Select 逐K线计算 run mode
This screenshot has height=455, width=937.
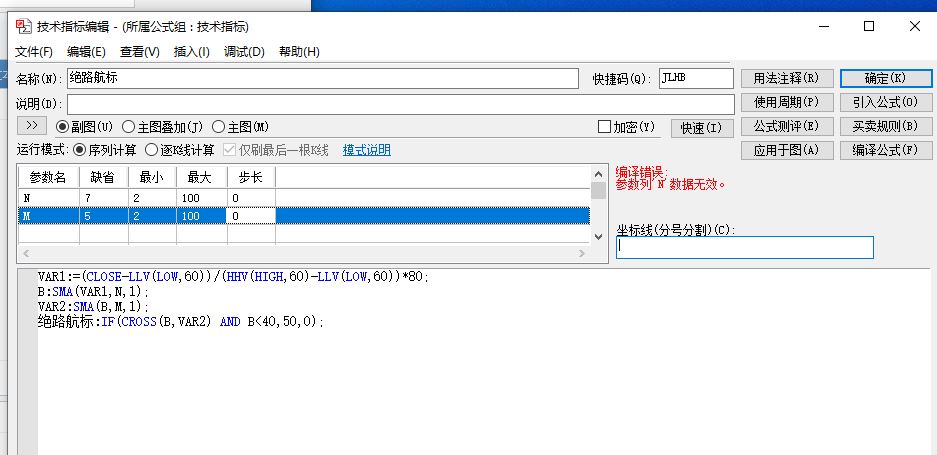(x=180, y=150)
